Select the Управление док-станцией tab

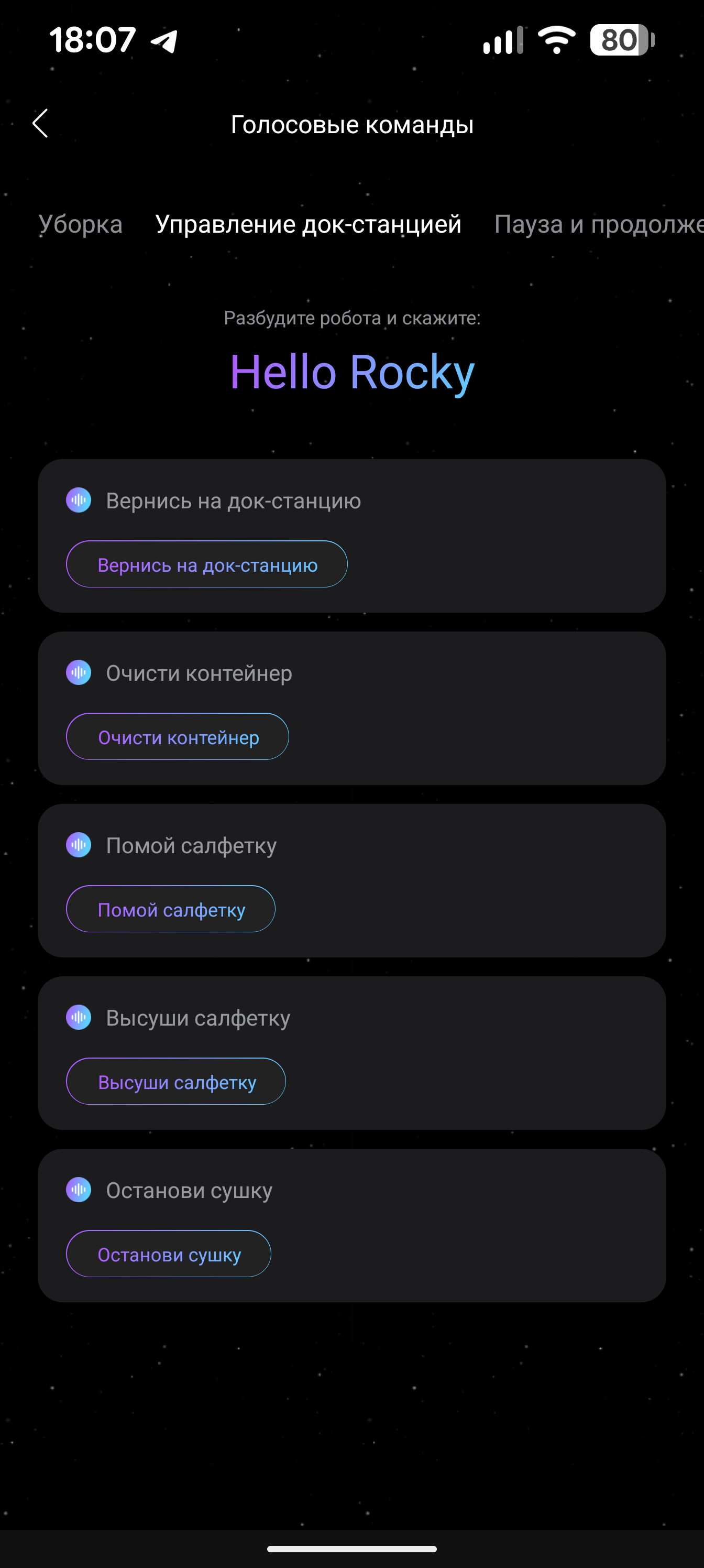click(308, 224)
